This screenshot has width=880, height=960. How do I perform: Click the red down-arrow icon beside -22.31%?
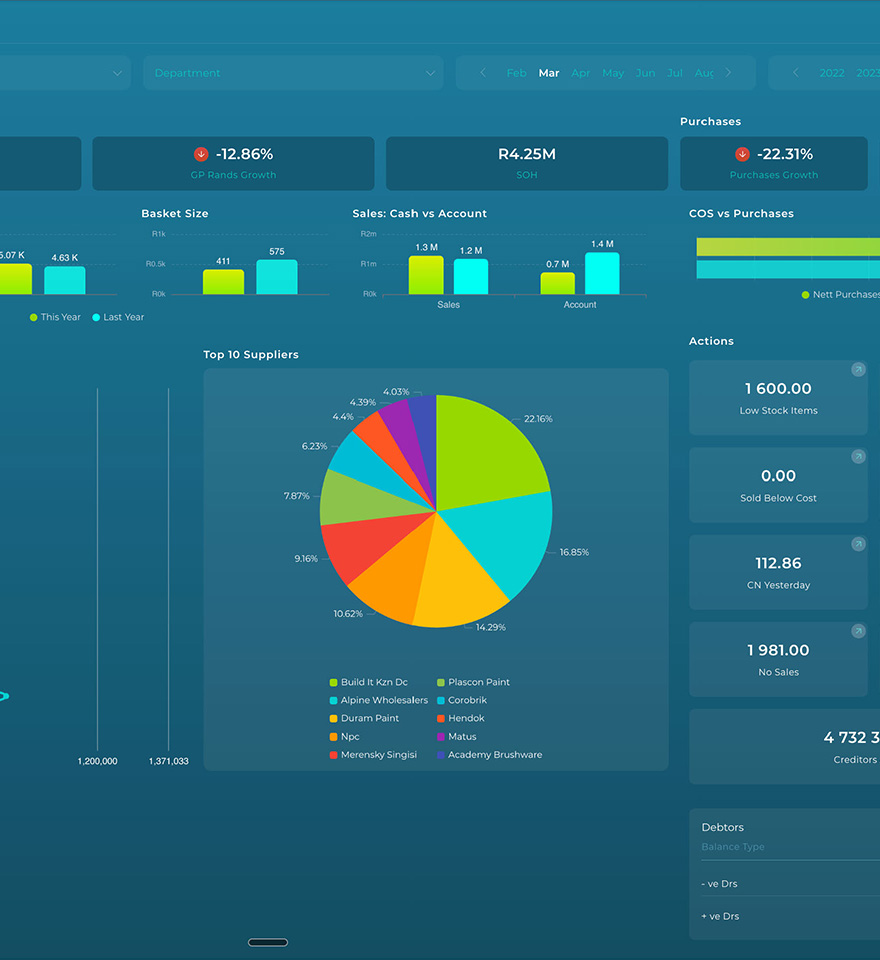click(x=742, y=154)
